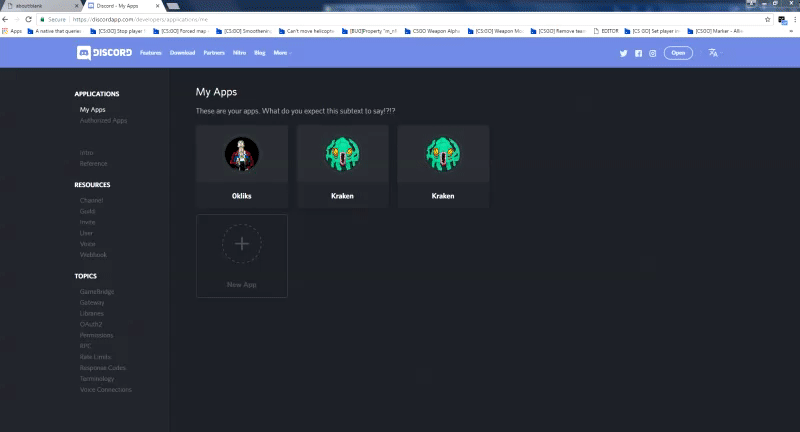
Task: Open the EDITOR bookmark
Action: (606, 31)
